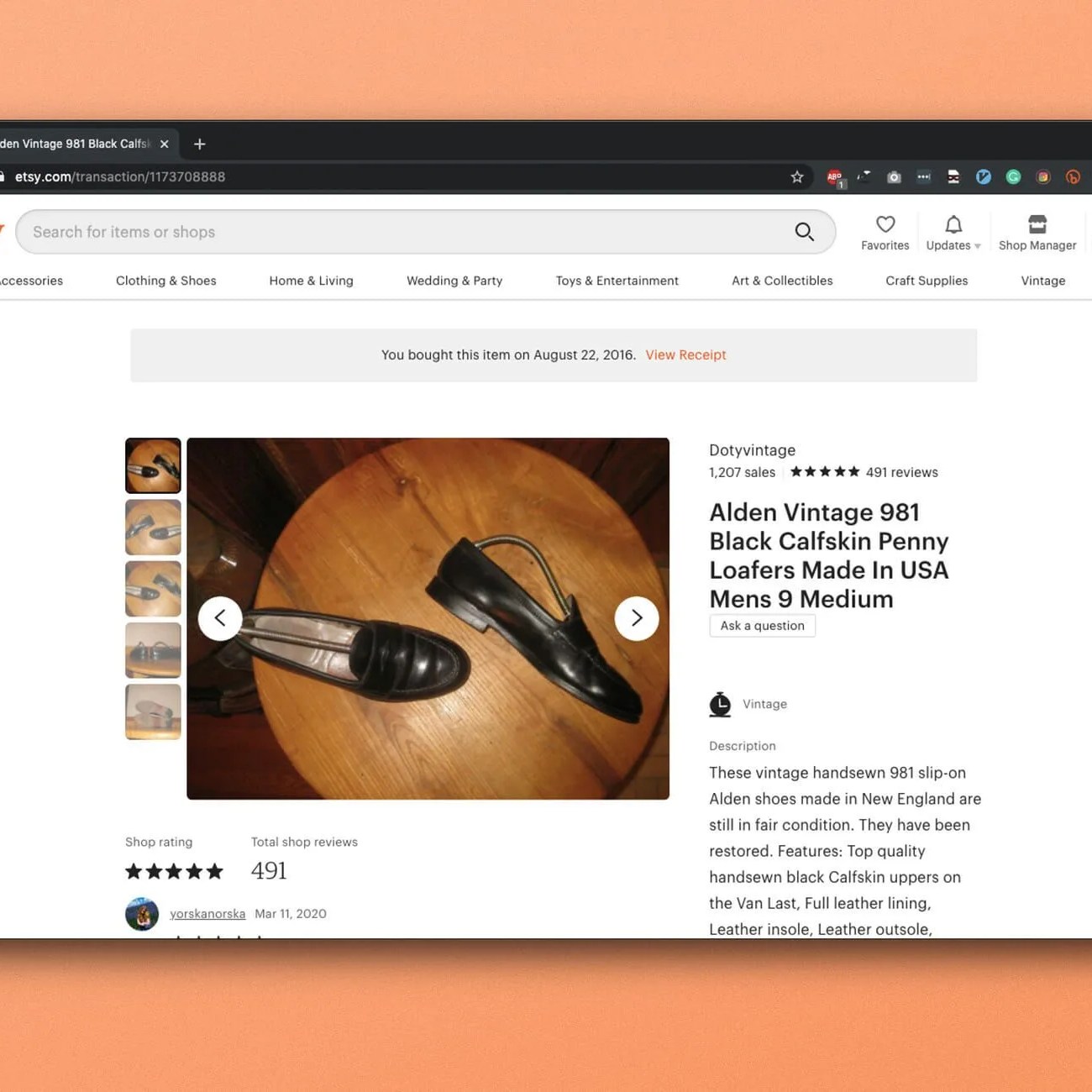Expand the Updates notifications dropdown
This screenshot has width=1092, height=1092.
click(953, 234)
